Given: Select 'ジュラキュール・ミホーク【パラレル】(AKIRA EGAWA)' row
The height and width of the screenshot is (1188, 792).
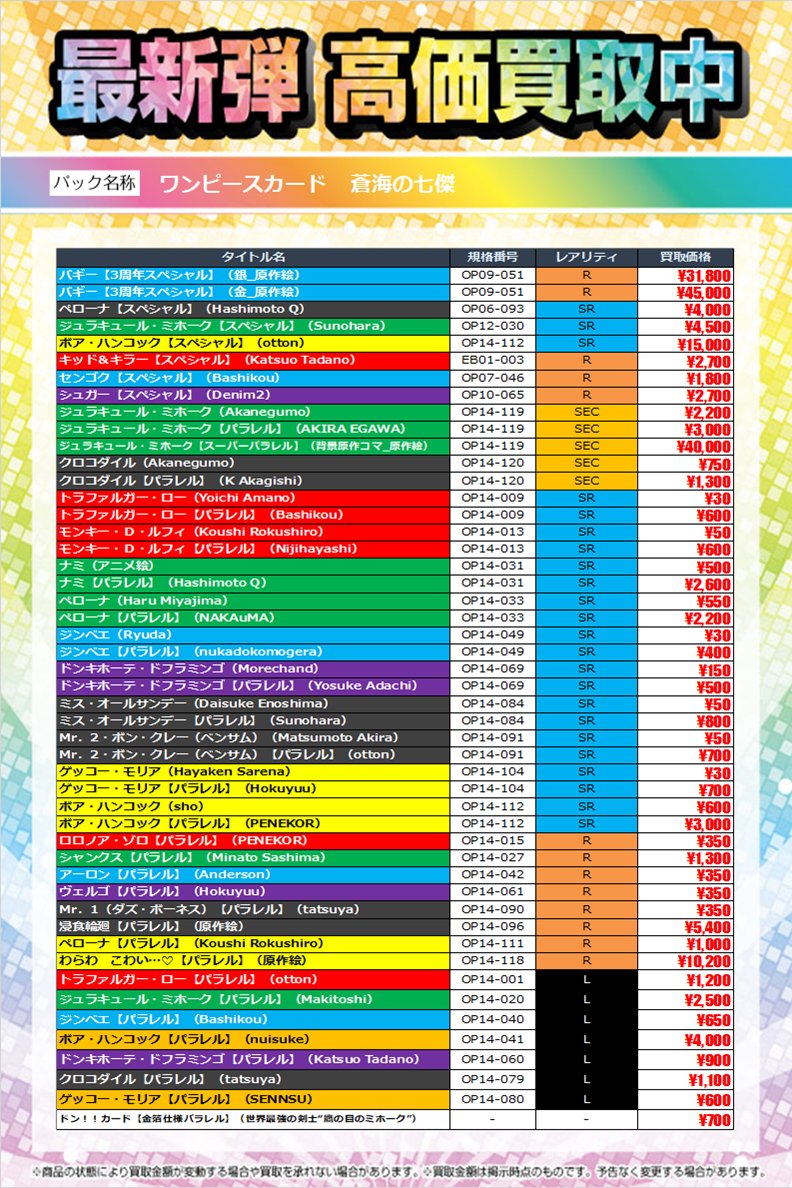Looking at the screenshot, I should click(x=395, y=429).
